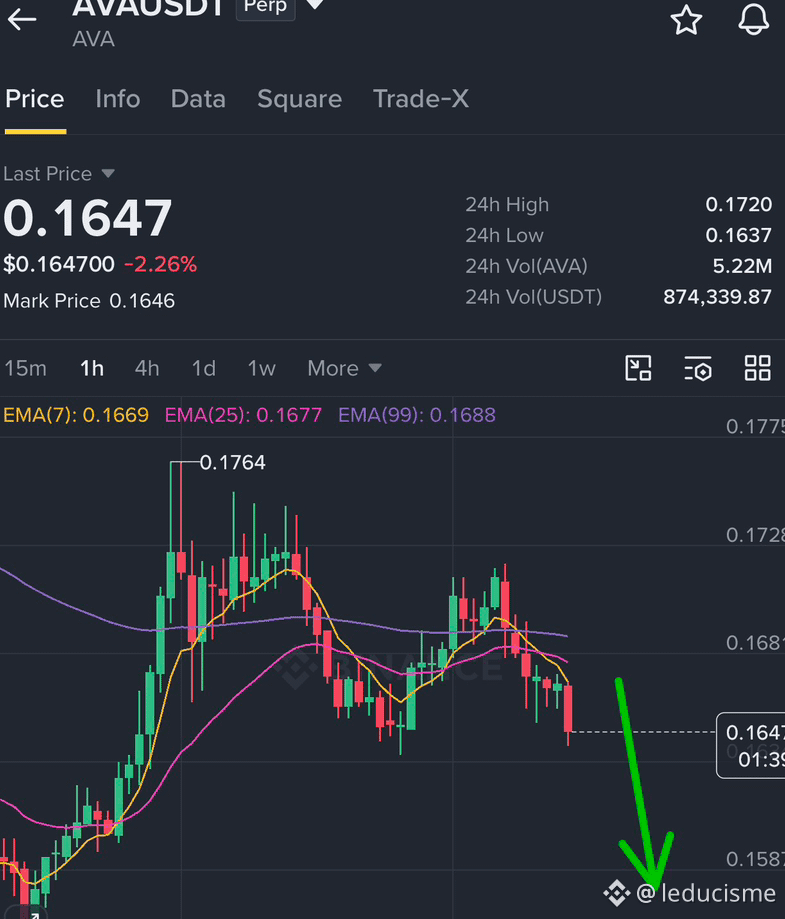Tap the back arrow icon
Viewport: 785px width, 919px height.
point(22,19)
